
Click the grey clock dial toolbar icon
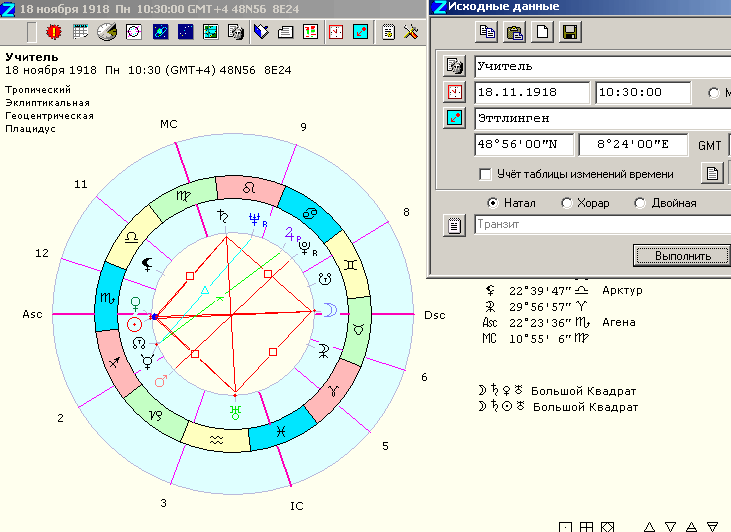pos(107,32)
